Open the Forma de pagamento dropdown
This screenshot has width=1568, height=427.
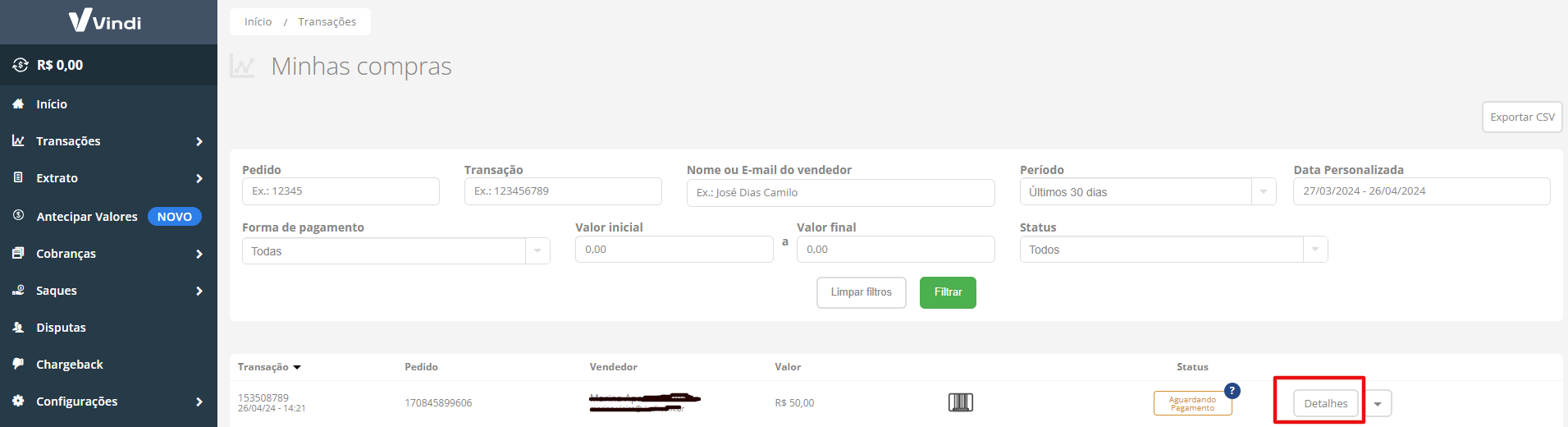click(395, 250)
